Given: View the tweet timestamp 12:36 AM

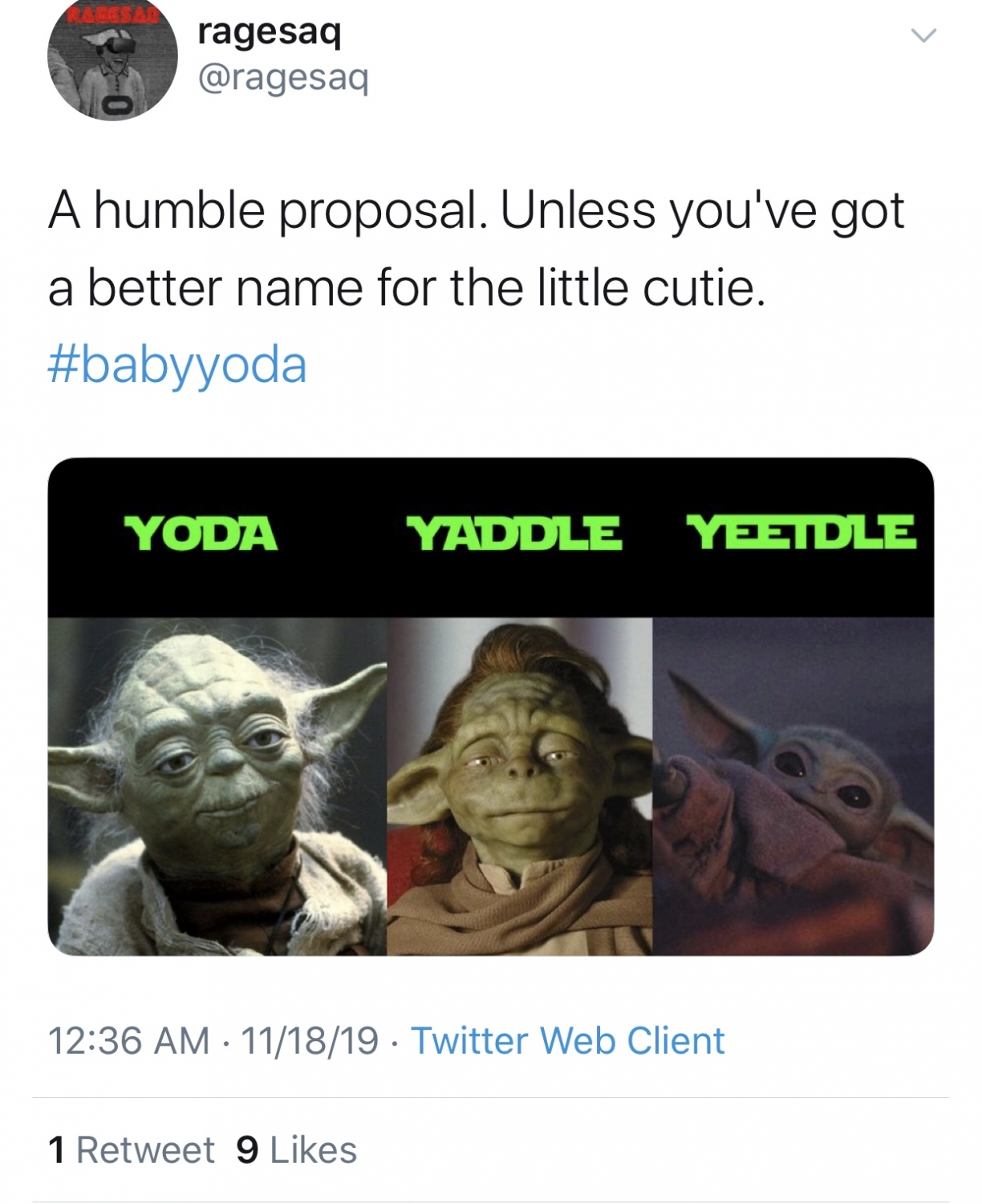Looking at the screenshot, I should pos(128,1040).
